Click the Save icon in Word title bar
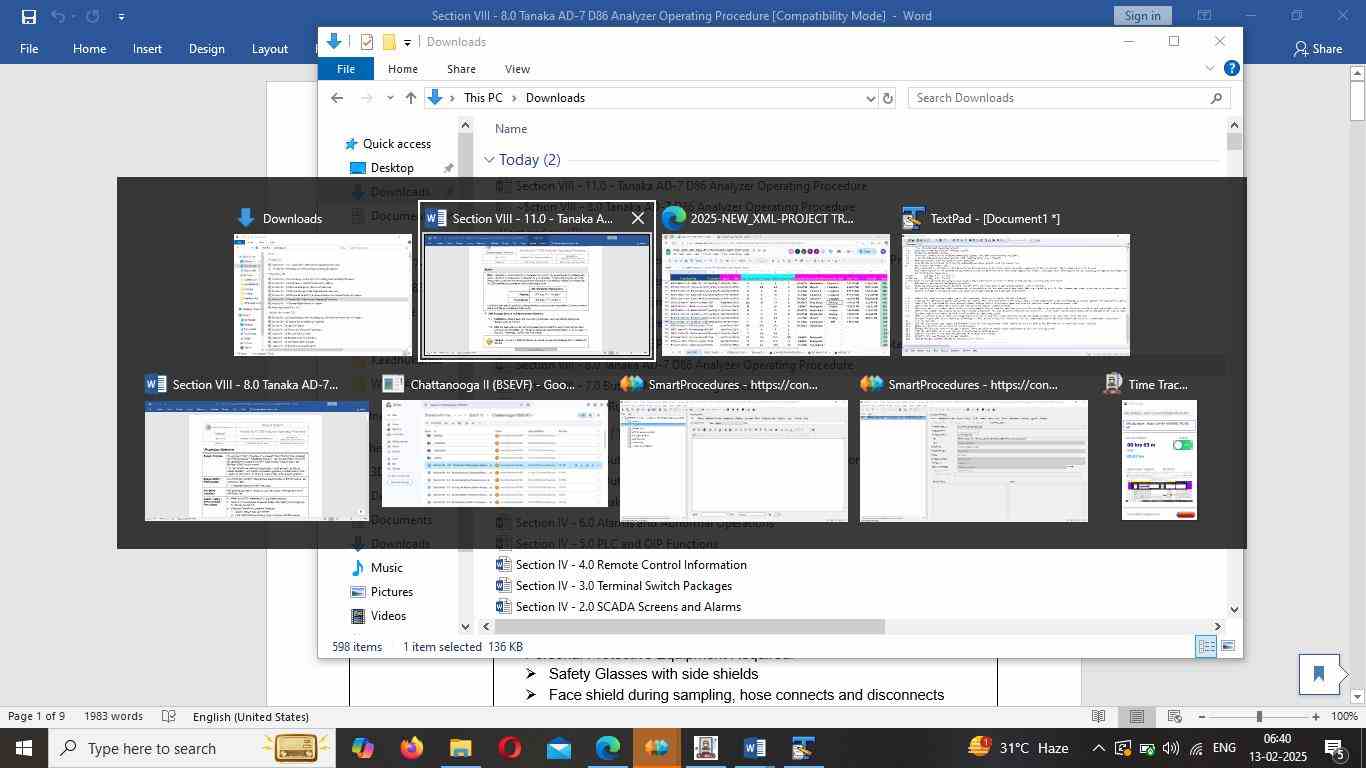The height and width of the screenshot is (768, 1366). click(x=28, y=16)
